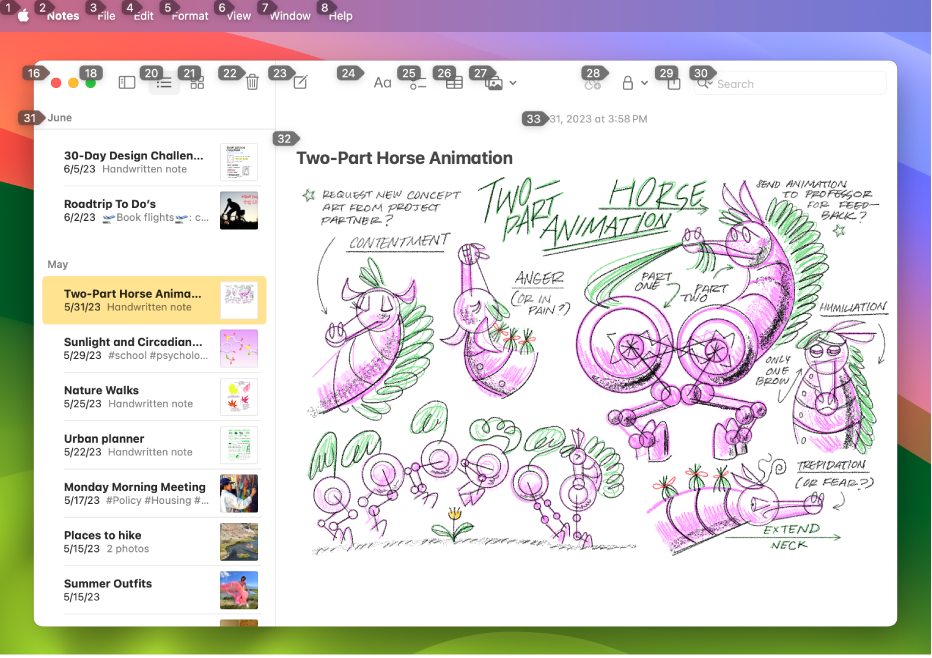The width and height of the screenshot is (932, 658).
Task: Switch to gallery view of notes
Action: (x=197, y=83)
